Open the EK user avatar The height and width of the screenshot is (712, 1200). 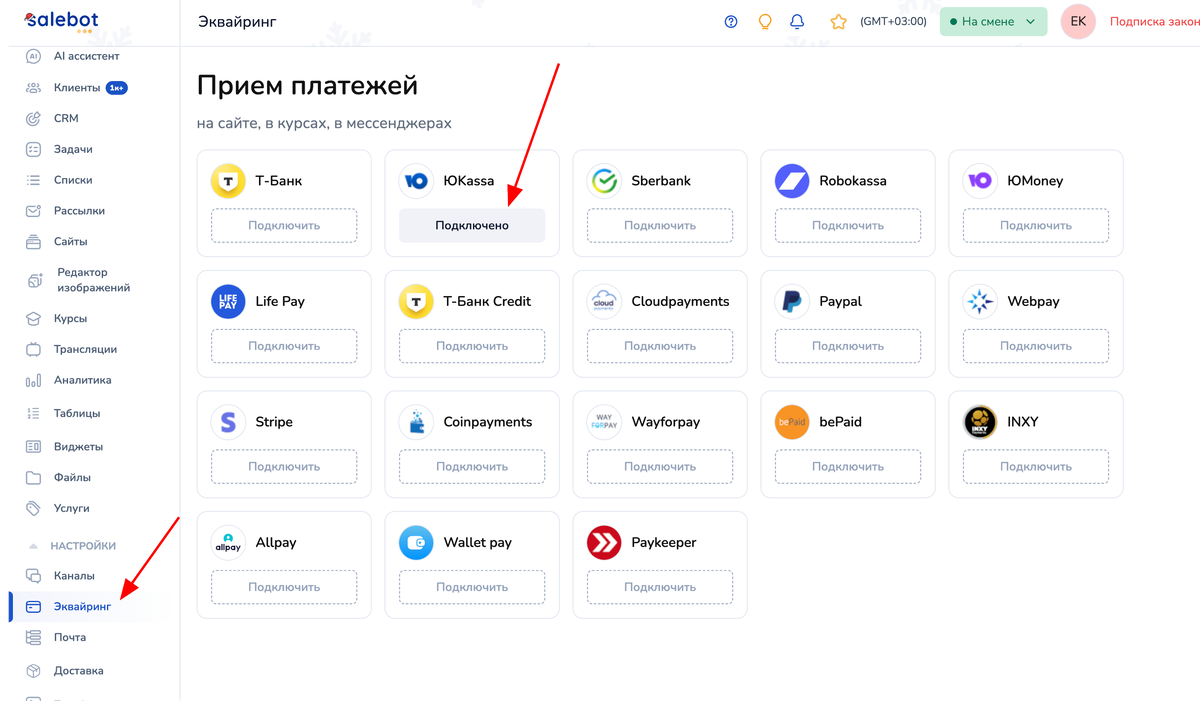(x=1078, y=22)
